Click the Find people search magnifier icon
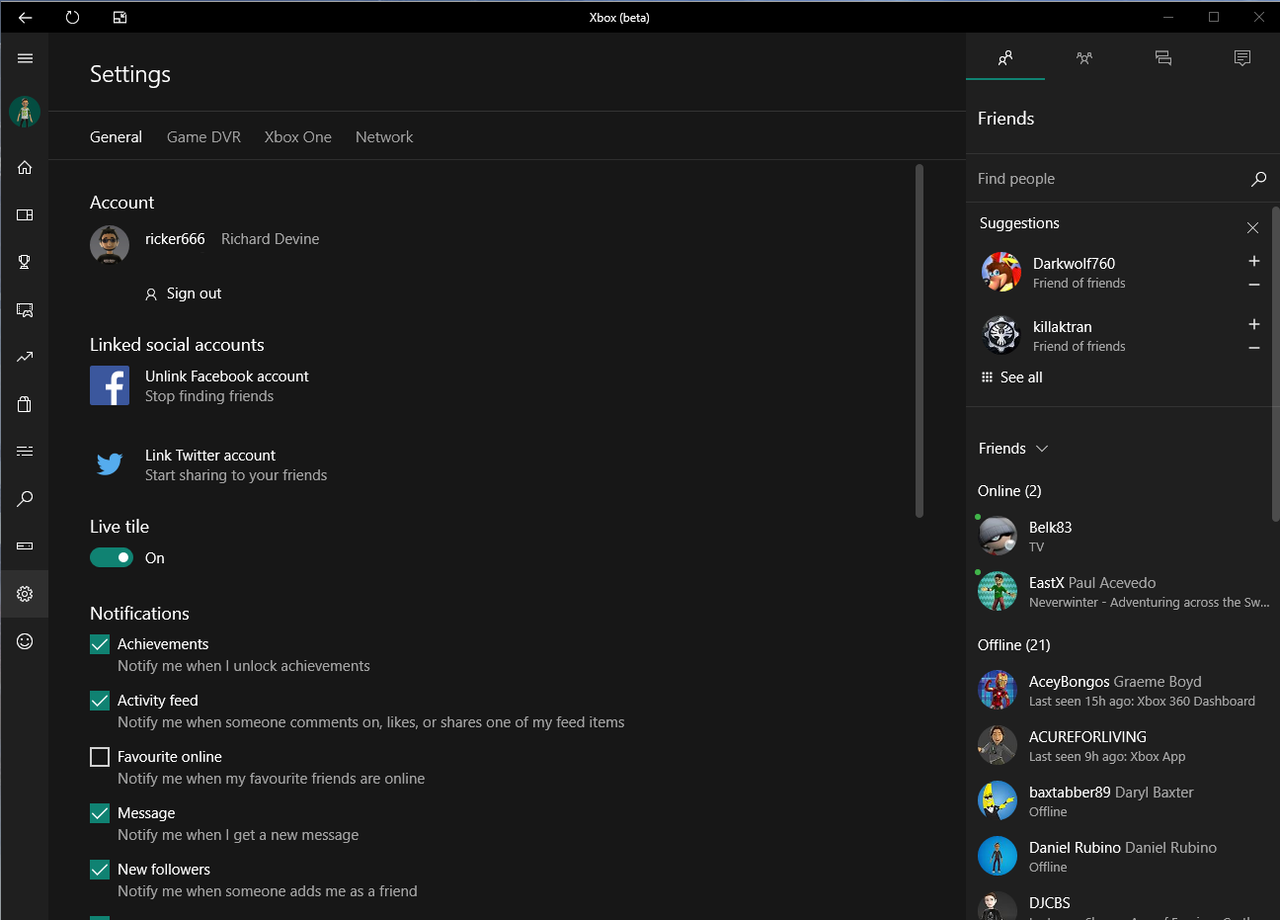Image resolution: width=1280 pixels, height=920 pixels. pyautogui.click(x=1258, y=179)
